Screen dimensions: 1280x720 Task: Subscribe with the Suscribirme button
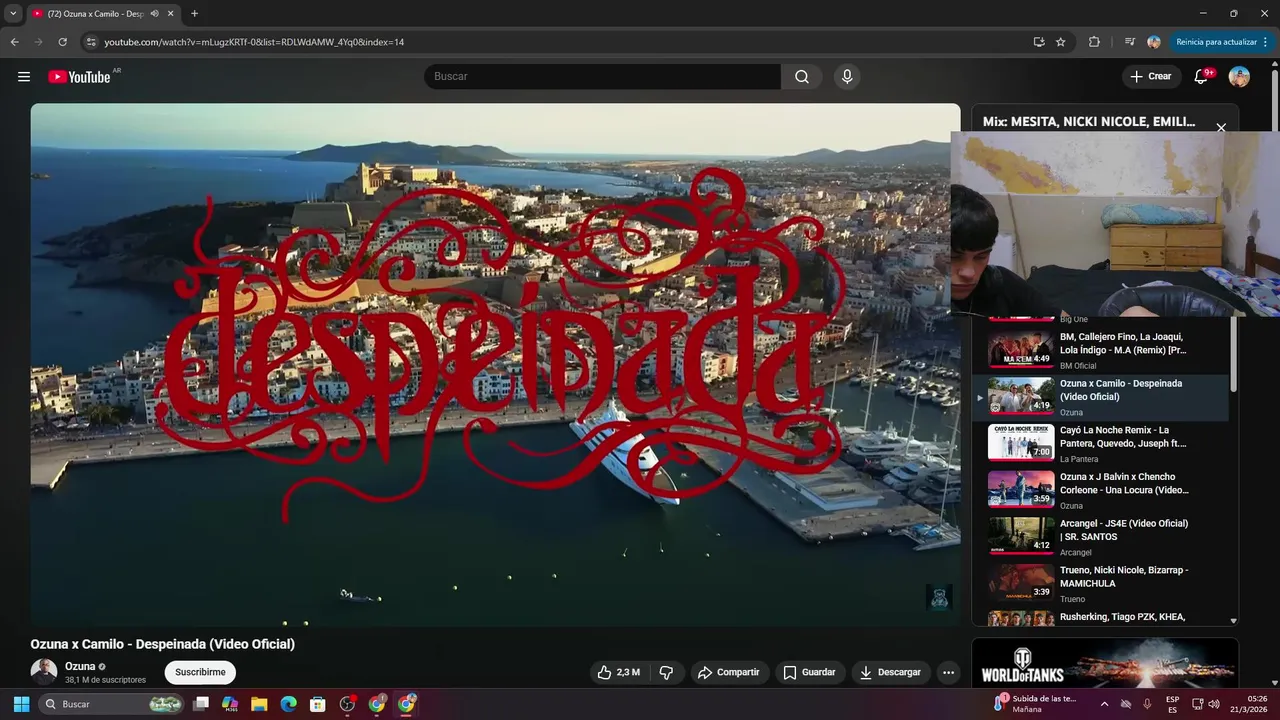click(x=200, y=672)
